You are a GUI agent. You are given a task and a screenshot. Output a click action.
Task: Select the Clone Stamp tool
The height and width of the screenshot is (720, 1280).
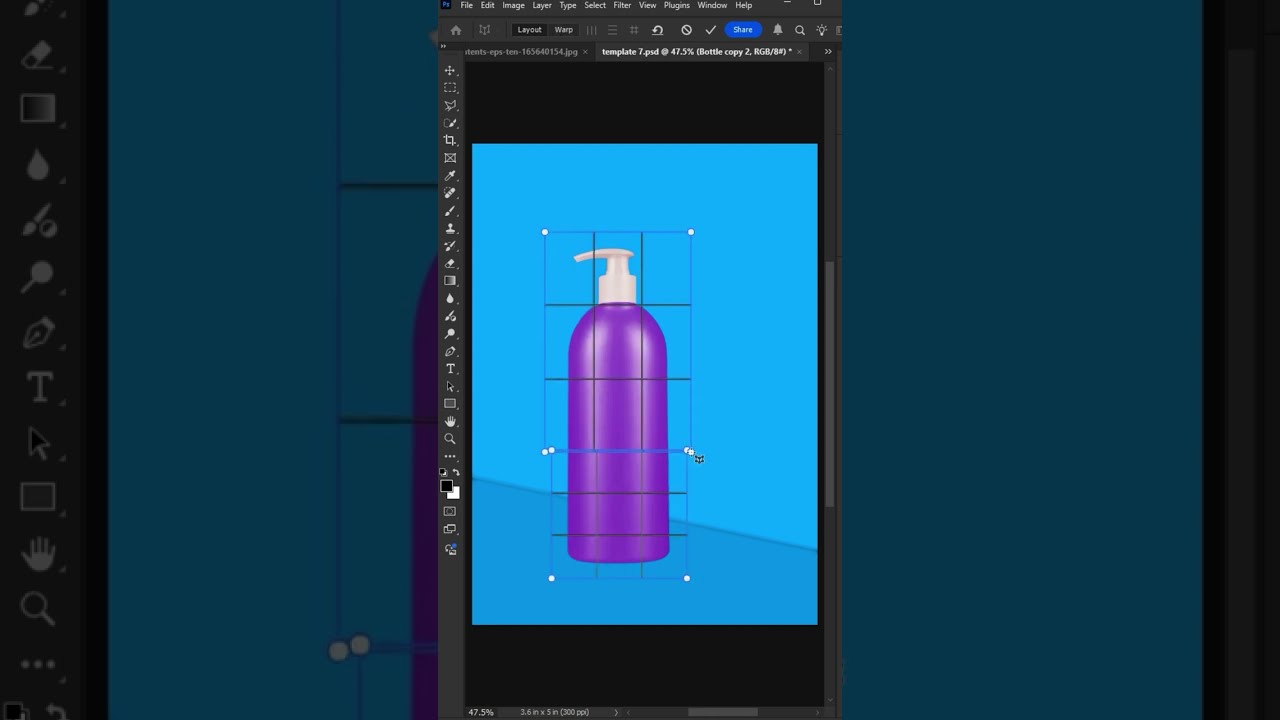click(x=450, y=228)
